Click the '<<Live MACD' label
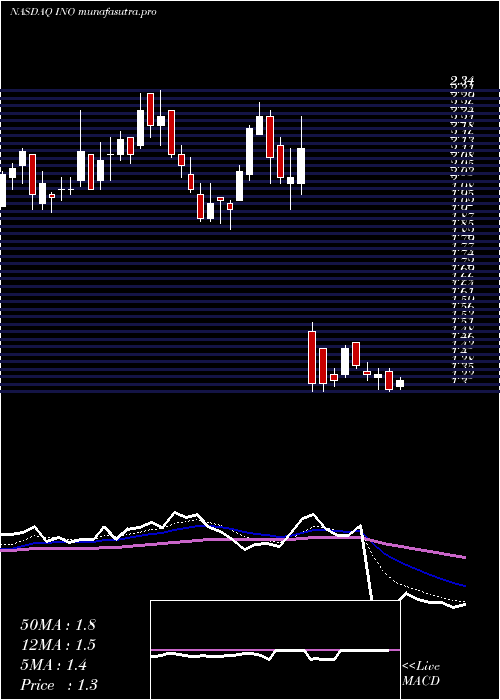This screenshot has width=500, height=700. 421,674
